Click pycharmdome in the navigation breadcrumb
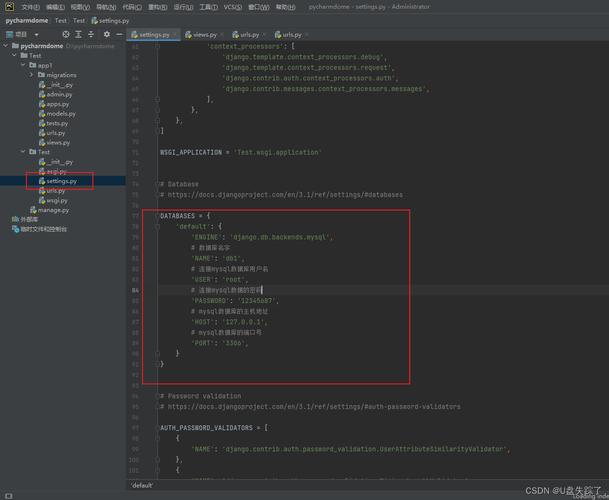Viewport: 609px width, 500px height. point(27,20)
